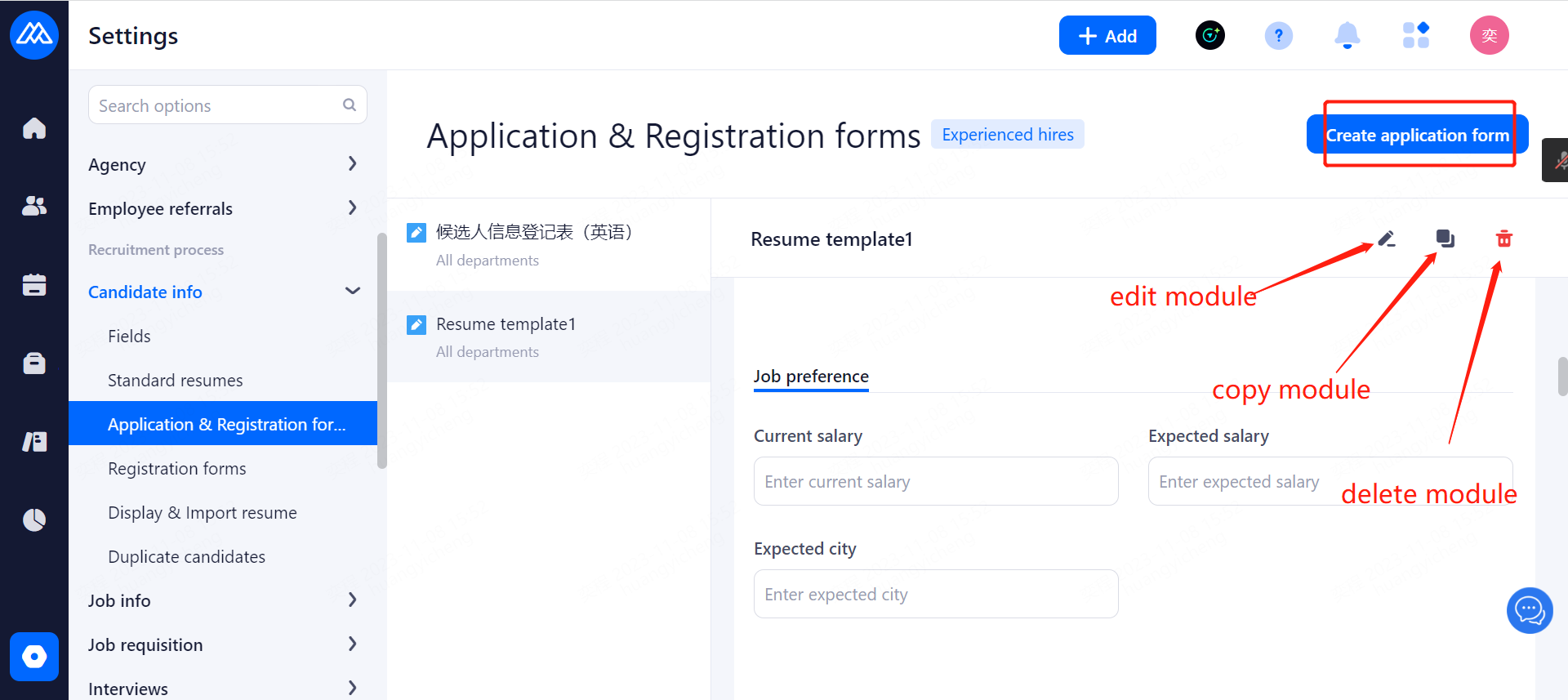
Task: Click the search magnifier icon
Action: [x=350, y=105]
